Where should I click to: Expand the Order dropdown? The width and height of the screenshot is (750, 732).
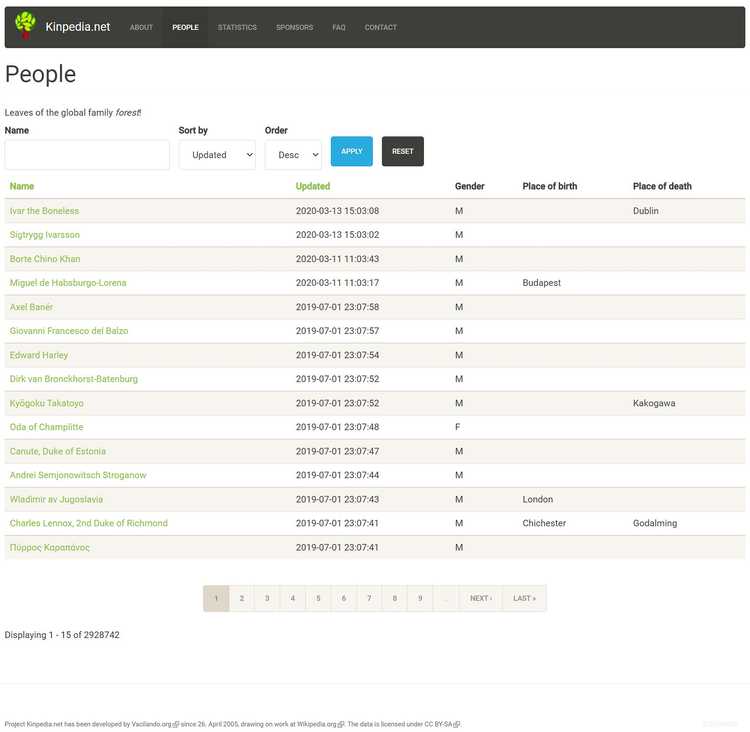[293, 155]
